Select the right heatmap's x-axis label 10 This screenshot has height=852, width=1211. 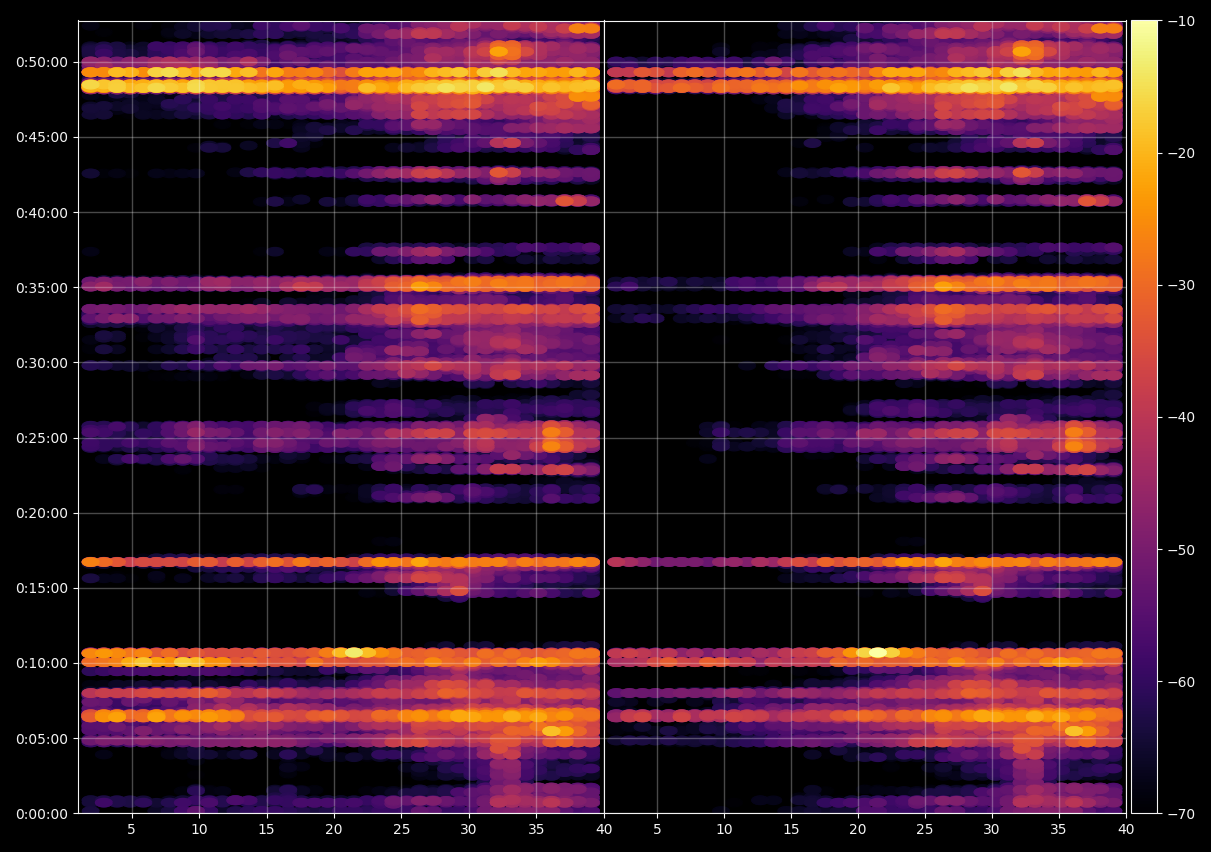click(x=724, y=829)
